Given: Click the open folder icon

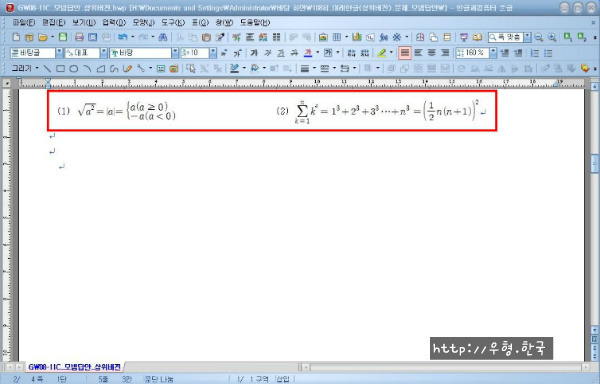Looking at the screenshot, I should point(42,37).
